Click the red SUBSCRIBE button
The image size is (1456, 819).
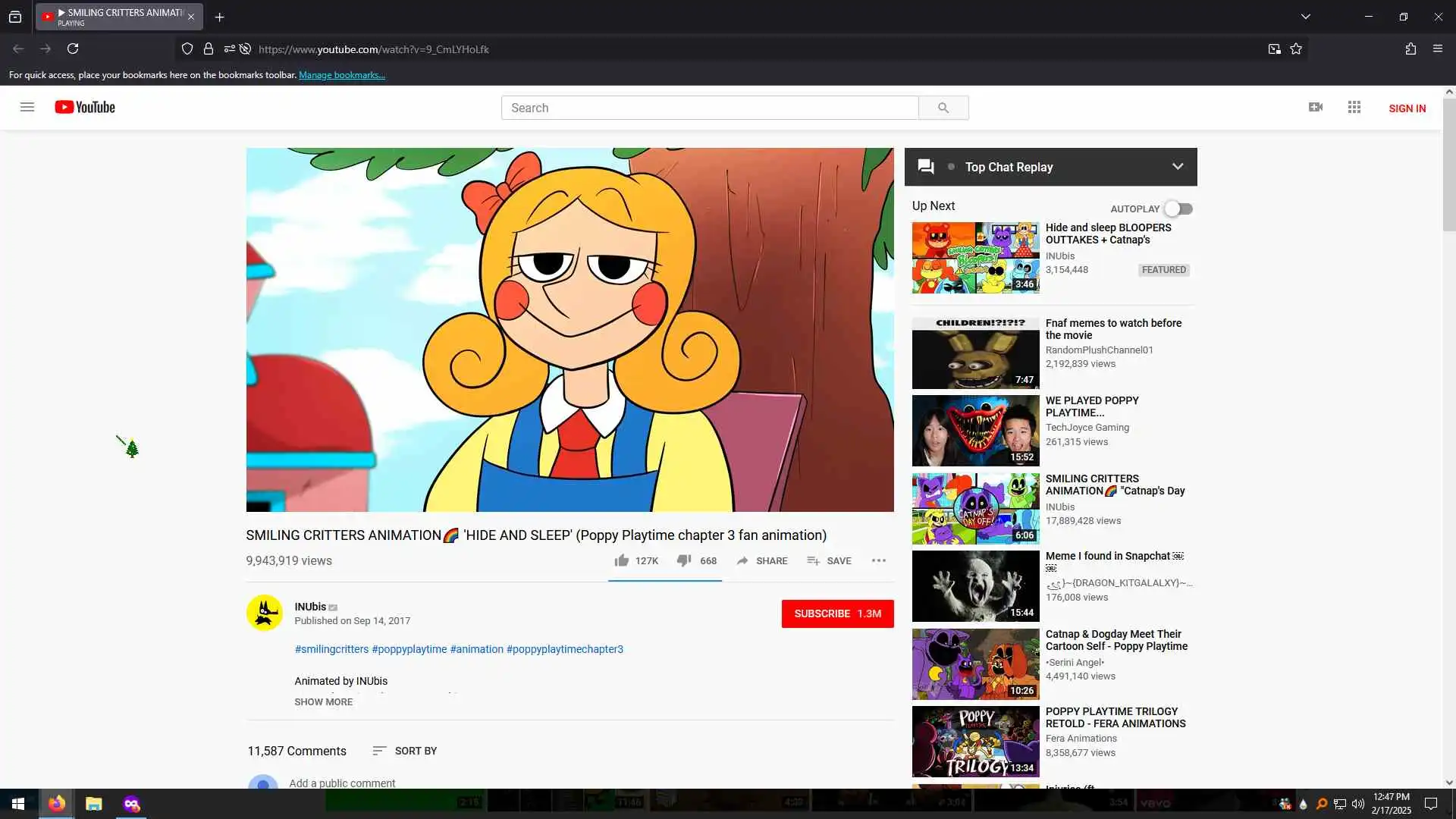[x=837, y=613]
